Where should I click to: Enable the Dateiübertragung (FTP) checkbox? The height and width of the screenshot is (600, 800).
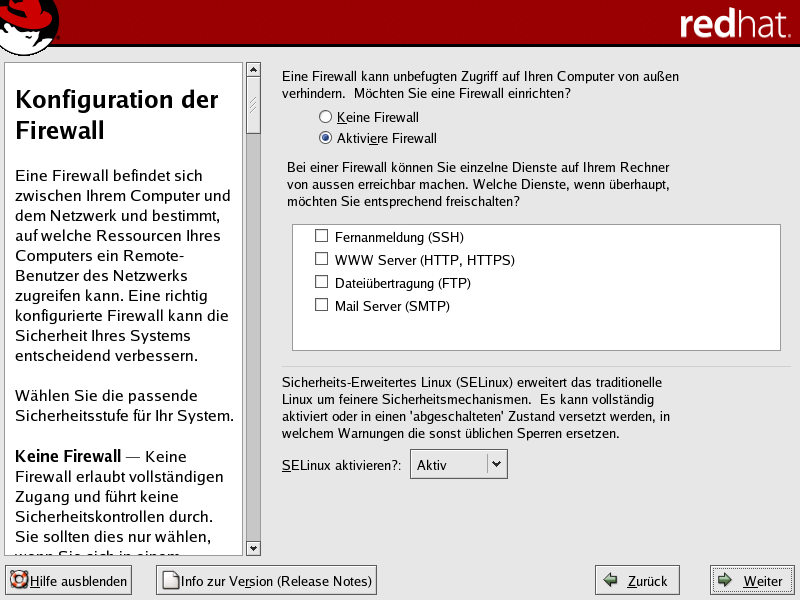click(x=322, y=283)
